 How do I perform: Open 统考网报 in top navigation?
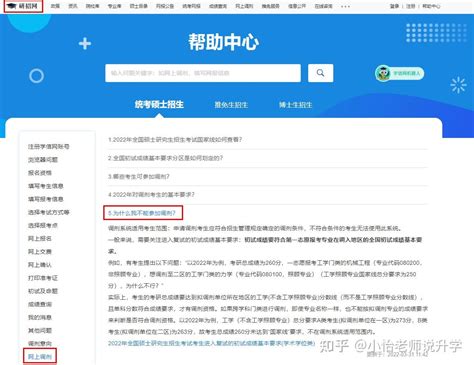(191, 6)
